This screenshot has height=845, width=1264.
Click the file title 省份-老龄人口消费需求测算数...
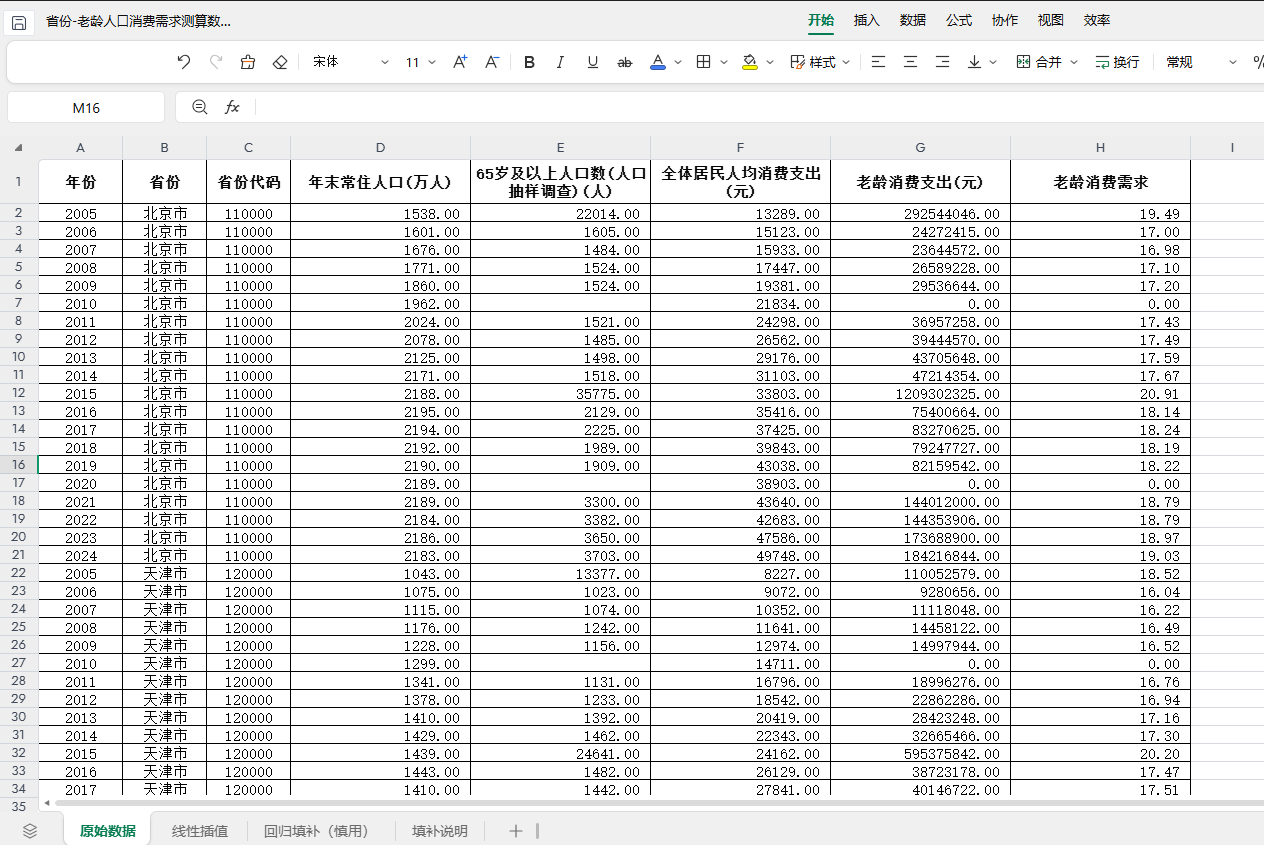point(139,21)
